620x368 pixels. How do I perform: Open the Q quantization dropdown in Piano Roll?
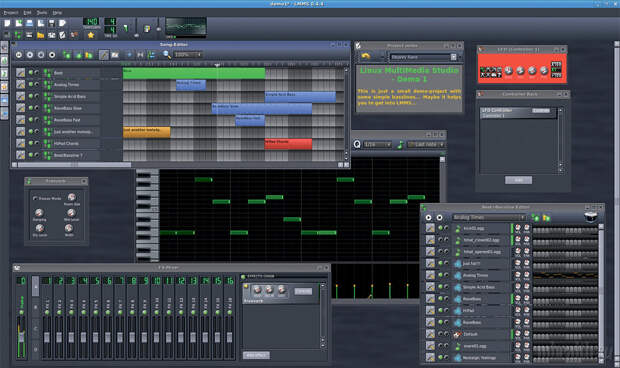tap(378, 144)
